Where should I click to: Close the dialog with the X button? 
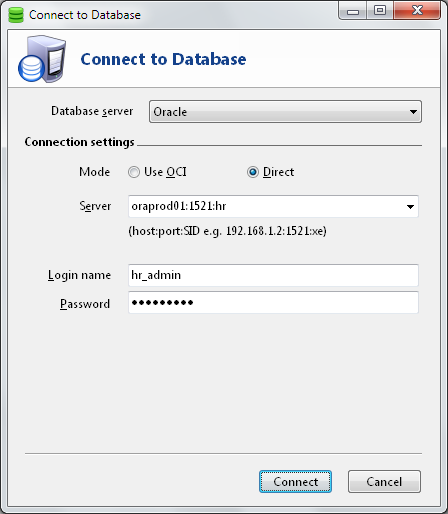[x=417, y=11]
